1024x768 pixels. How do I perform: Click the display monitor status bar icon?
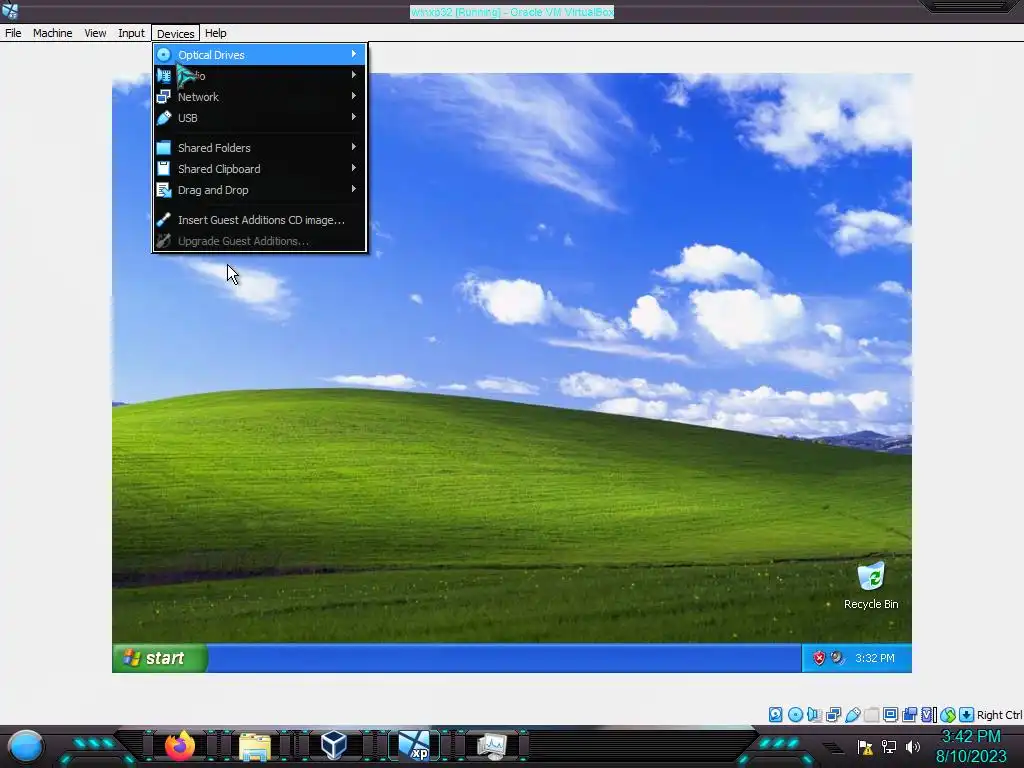[890, 714]
